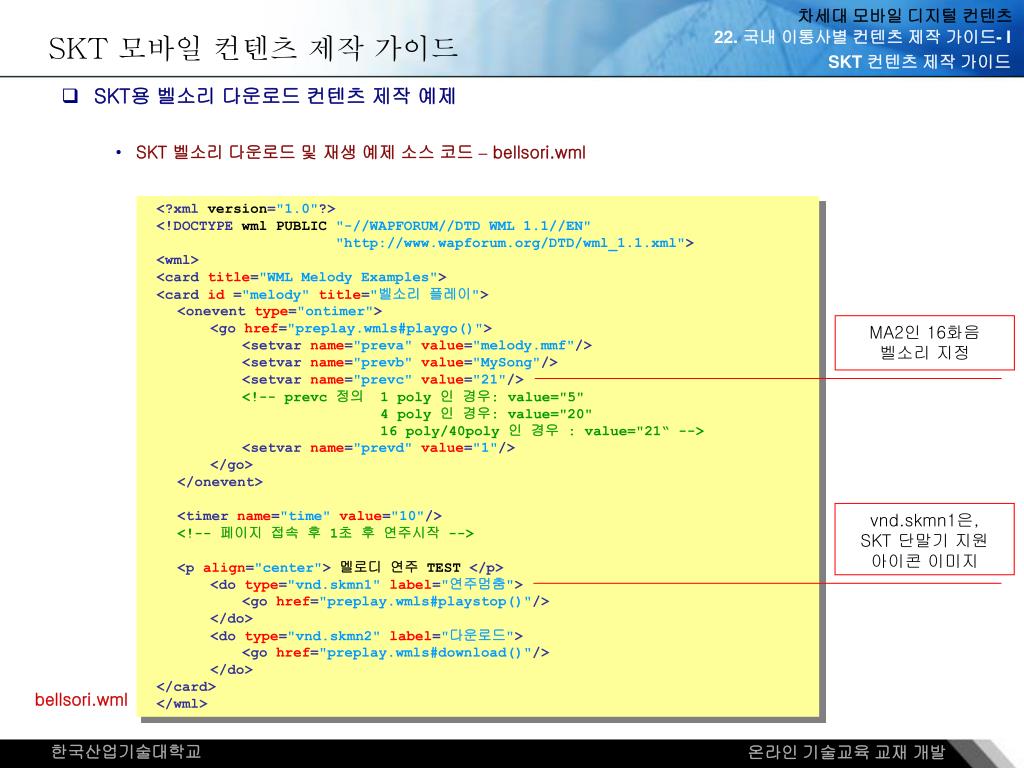Click the footer text '온라인 기술교육 교재 개발'
The image size is (1024, 768).
pos(846,752)
